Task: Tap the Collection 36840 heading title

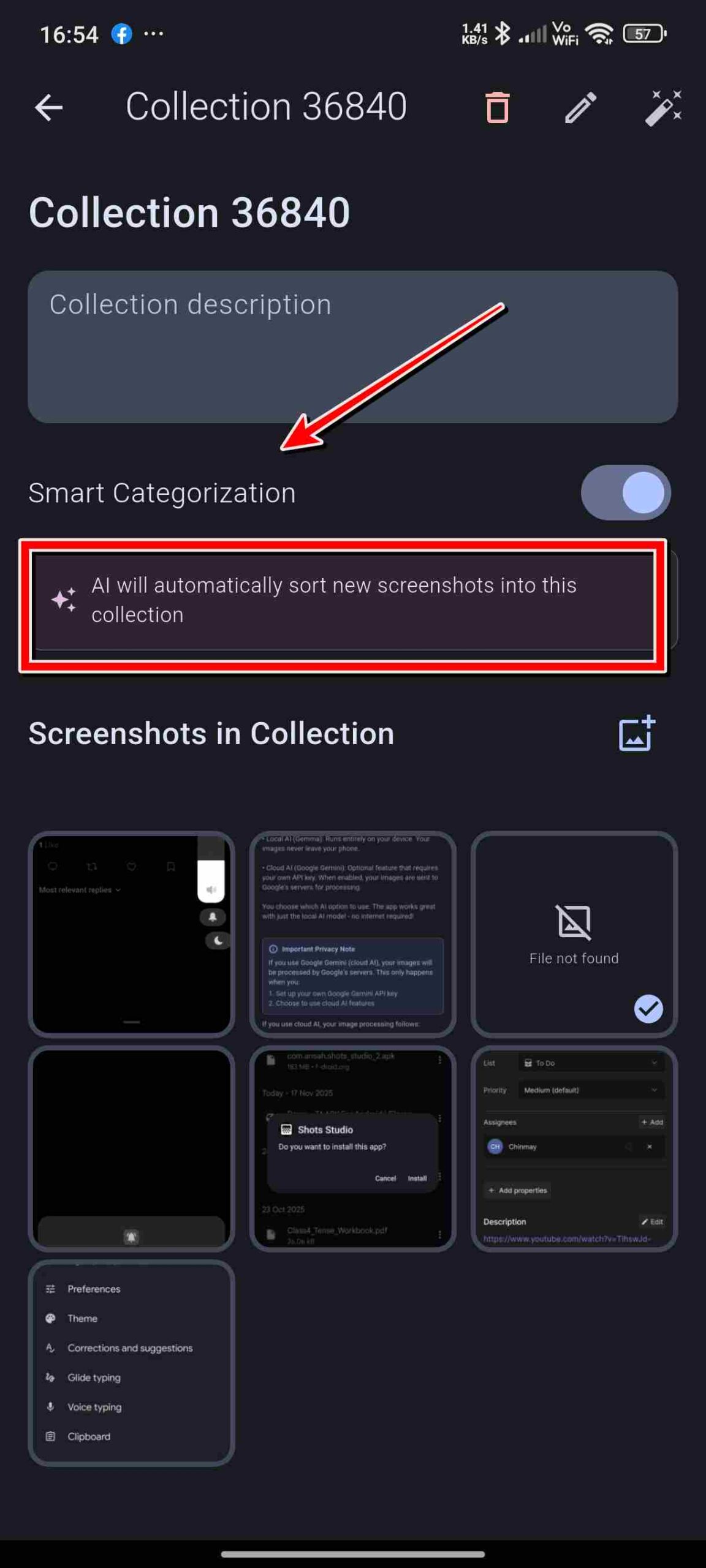Action: tap(189, 213)
